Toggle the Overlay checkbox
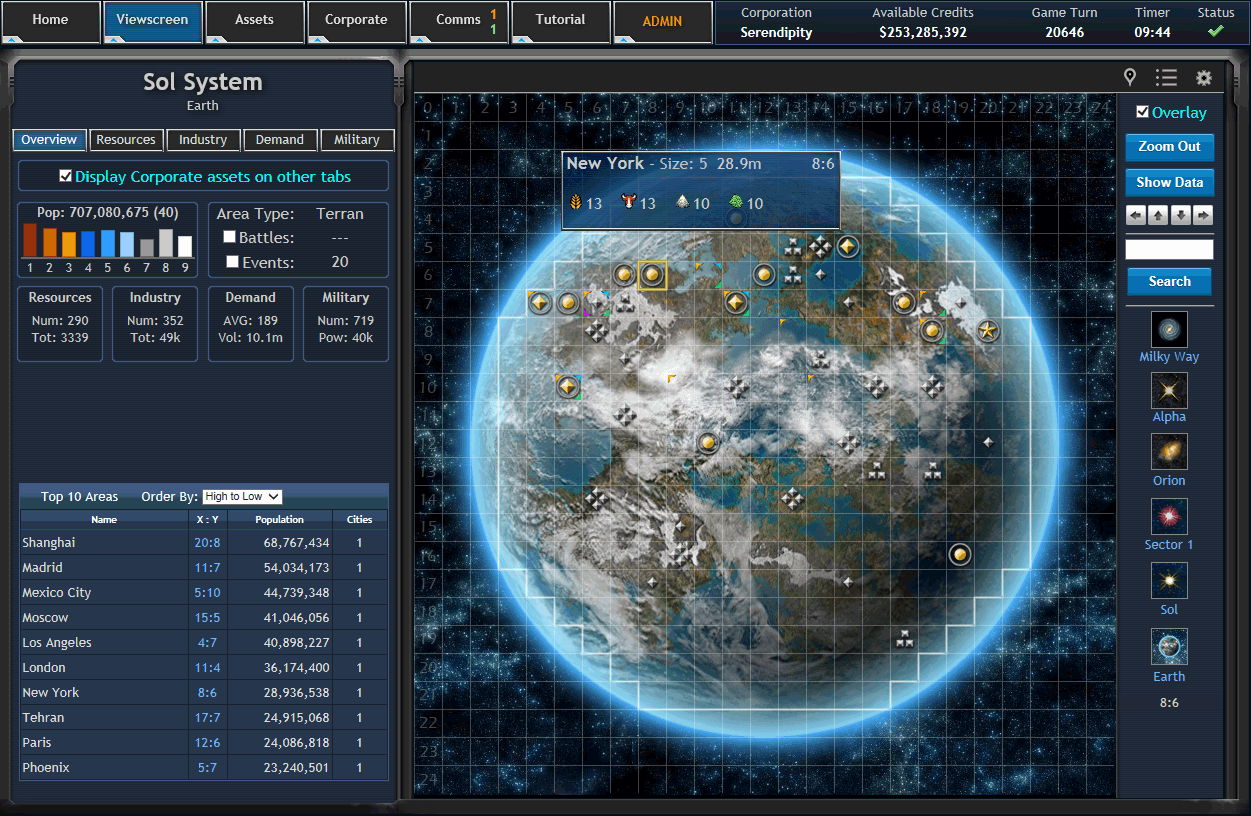Screen dimensions: 1251x816 pos(1142,112)
